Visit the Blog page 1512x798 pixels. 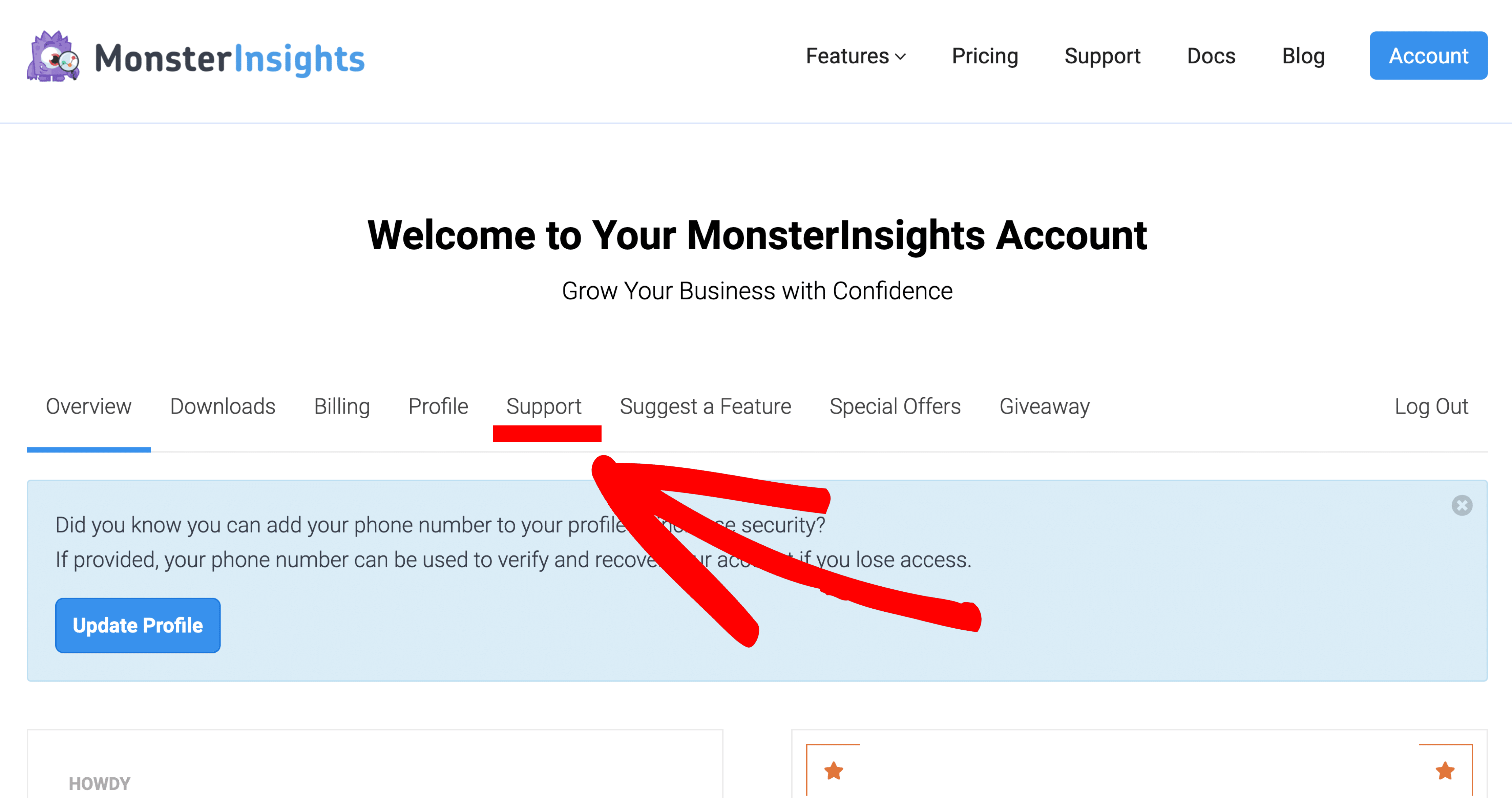click(x=1303, y=56)
